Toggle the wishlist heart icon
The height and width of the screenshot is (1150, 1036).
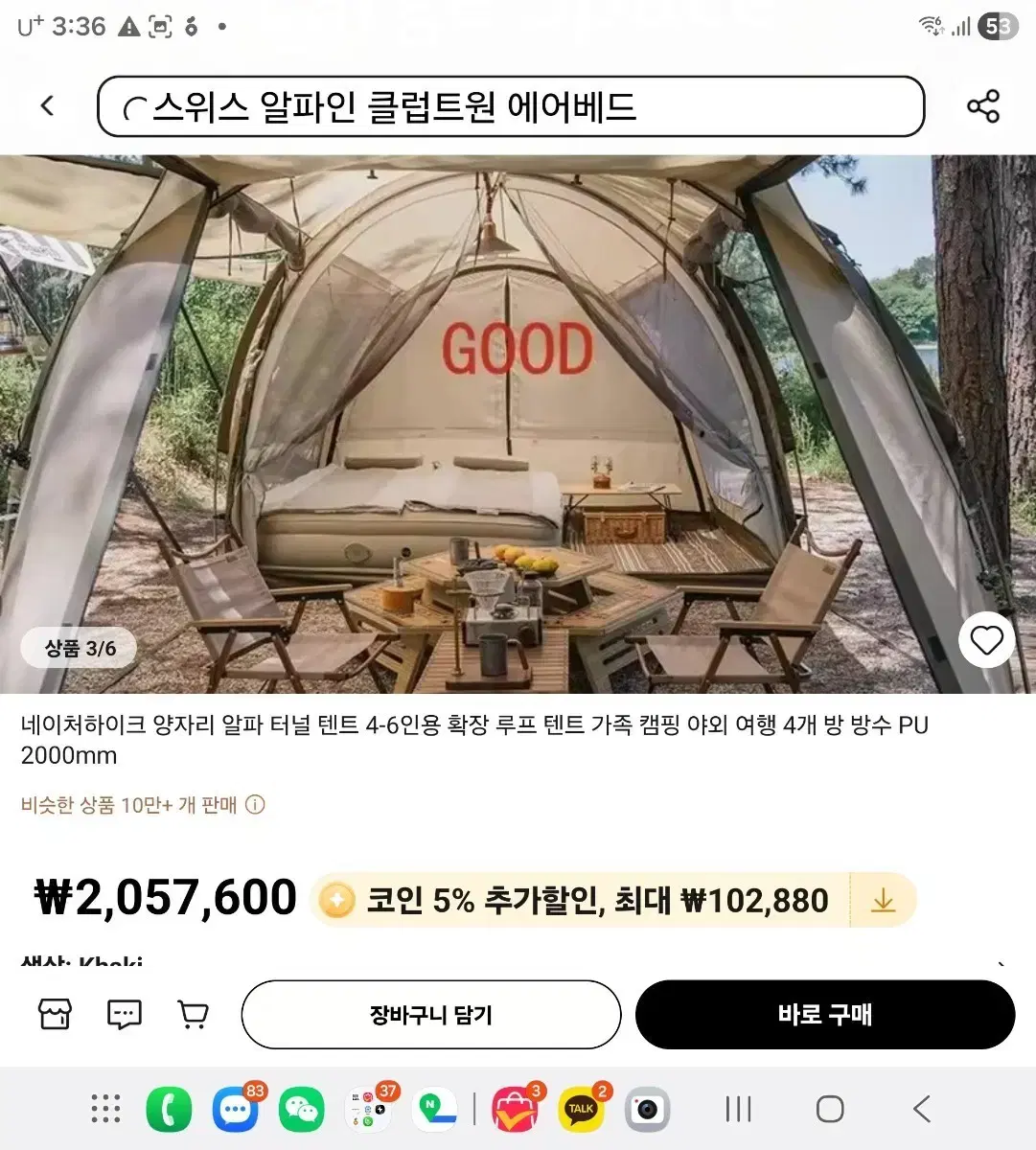pos(986,640)
